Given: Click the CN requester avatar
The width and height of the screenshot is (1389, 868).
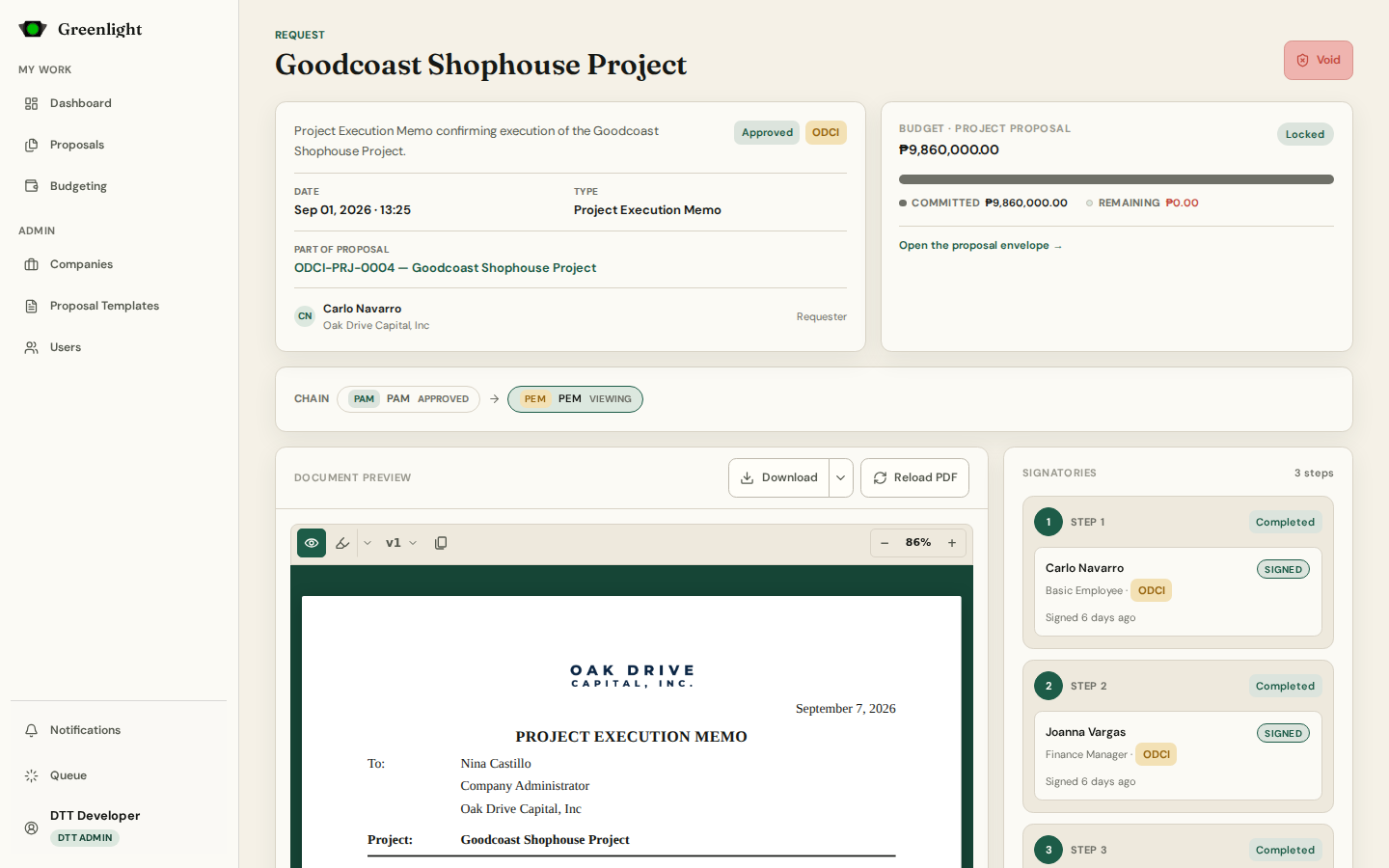Looking at the screenshot, I should 305,316.
